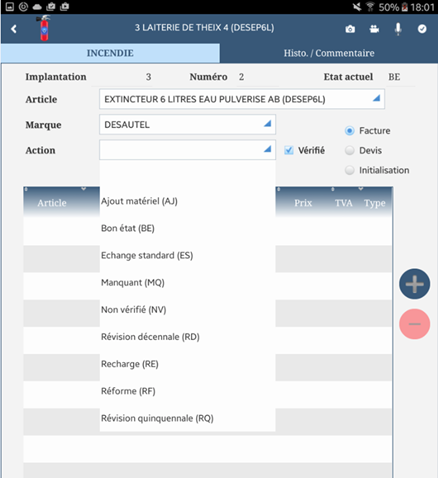The height and width of the screenshot is (478, 438).
Task: Select Echange standard (ES) entry
Action: [x=147, y=255]
